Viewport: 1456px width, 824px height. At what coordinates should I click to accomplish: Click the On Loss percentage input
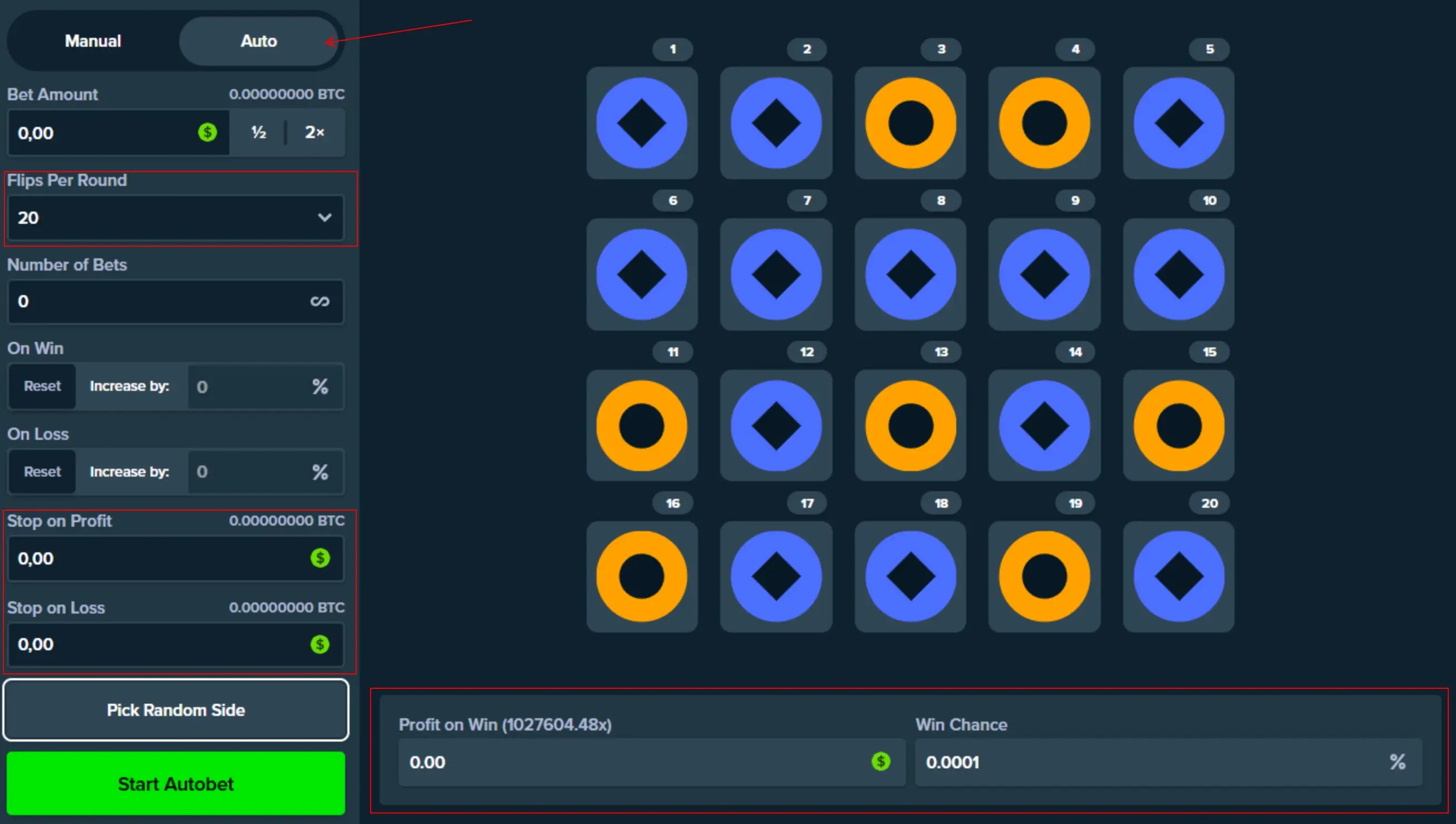coord(265,472)
